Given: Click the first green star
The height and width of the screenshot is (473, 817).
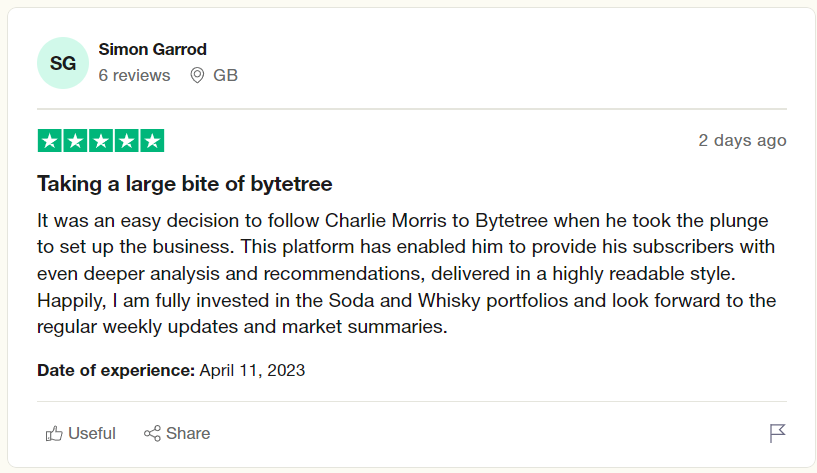Looking at the screenshot, I should coord(50,141).
